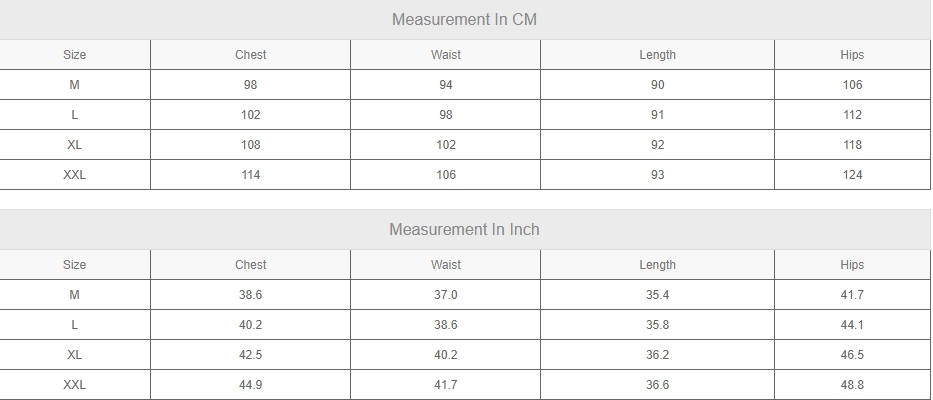Select the hips value 106 in M row
Screen dimensions: 933x400
pos(852,85)
